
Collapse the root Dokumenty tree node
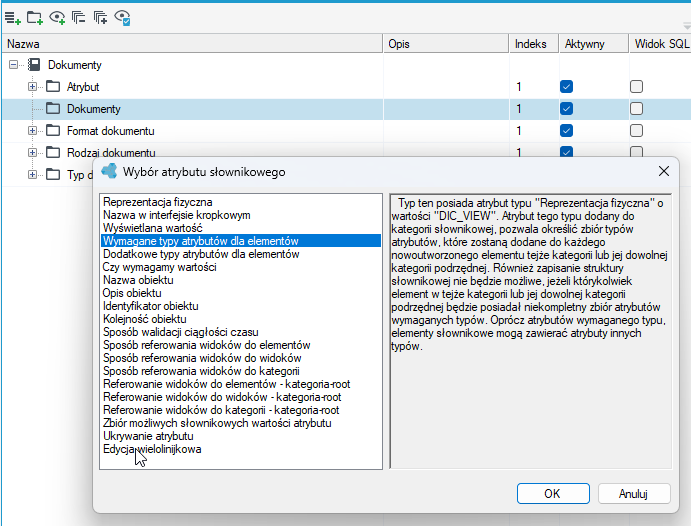pos(14,65)
